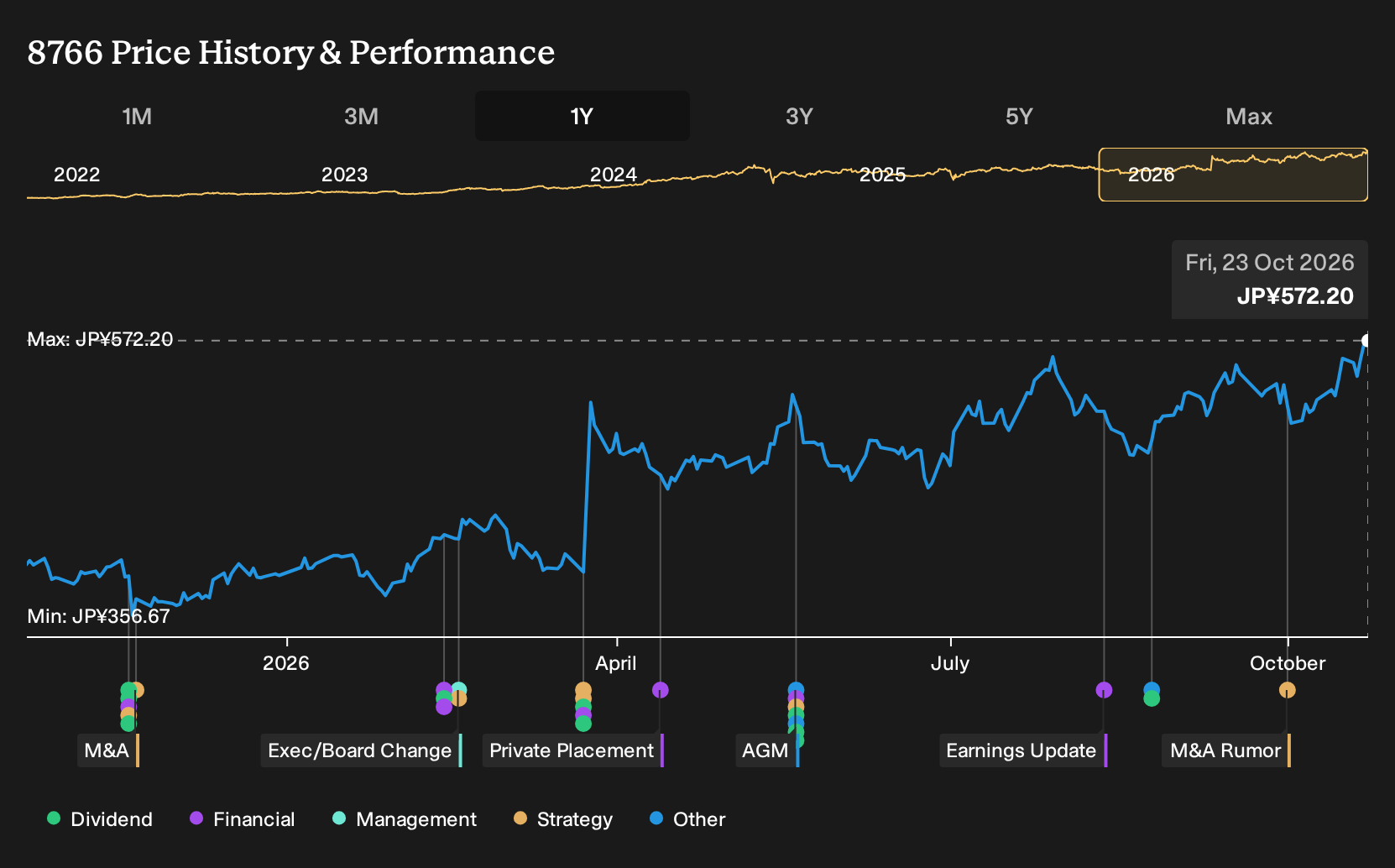Click the 2026 label on main chart axis
The width and height of the screenshot is (1395, 868).
point(286,663)
